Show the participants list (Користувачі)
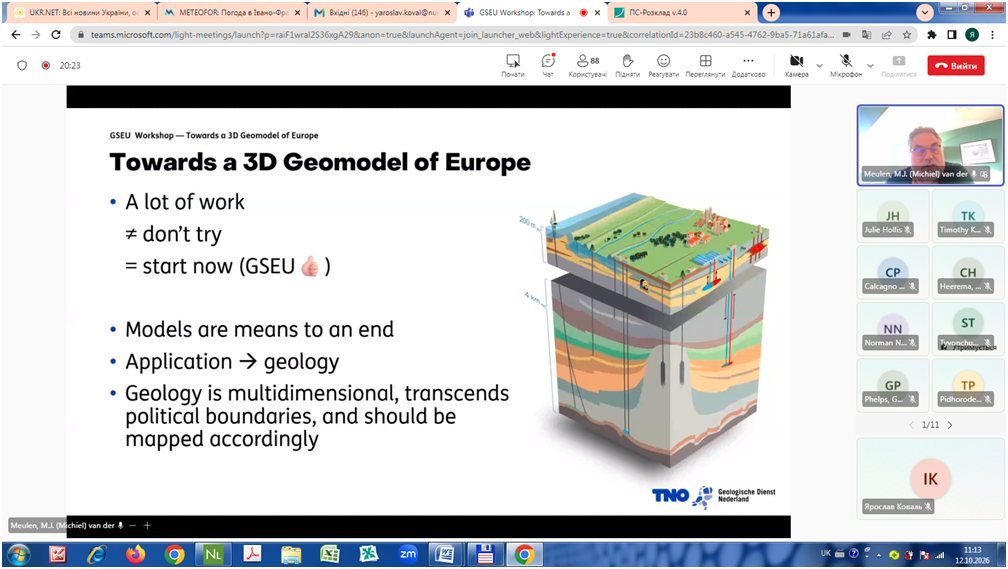Screen dimensions: 1008x569 coord(588,66)
